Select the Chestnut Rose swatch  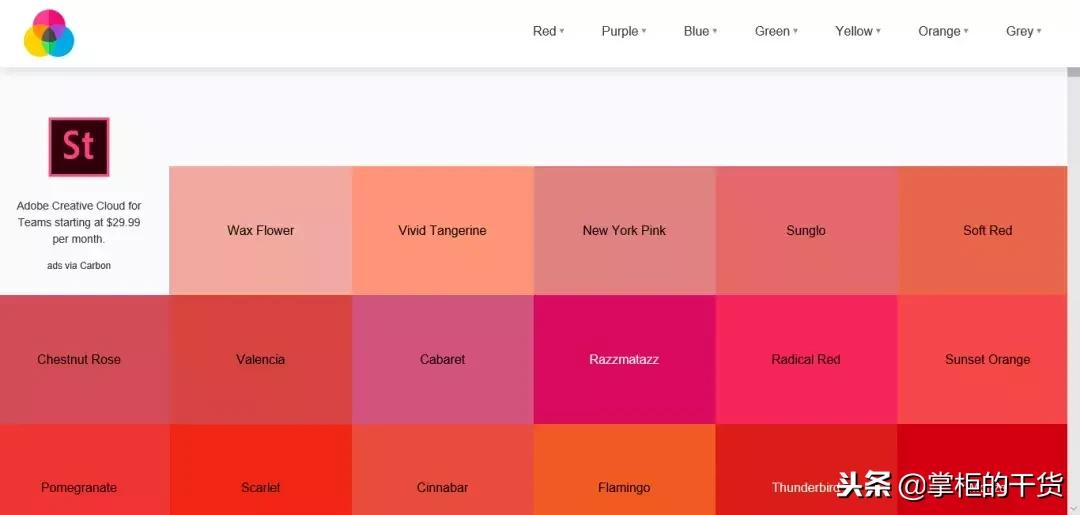[x=79, y=359]
